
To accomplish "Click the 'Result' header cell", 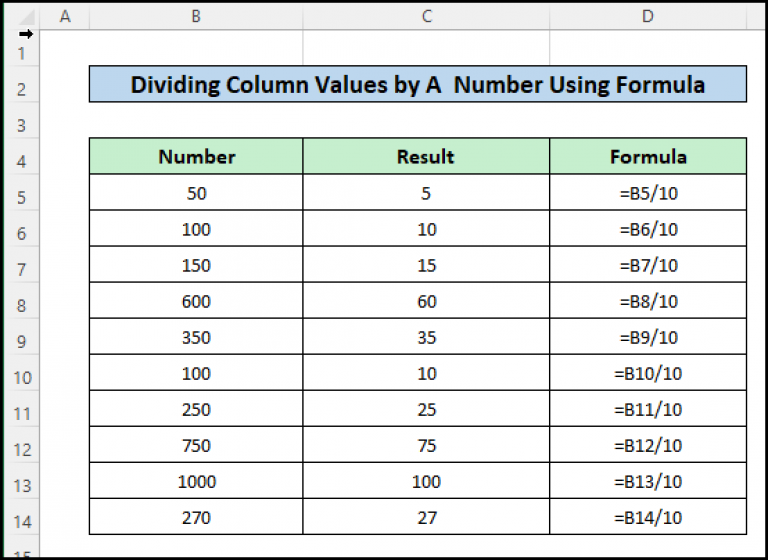I will click(426, 156).
